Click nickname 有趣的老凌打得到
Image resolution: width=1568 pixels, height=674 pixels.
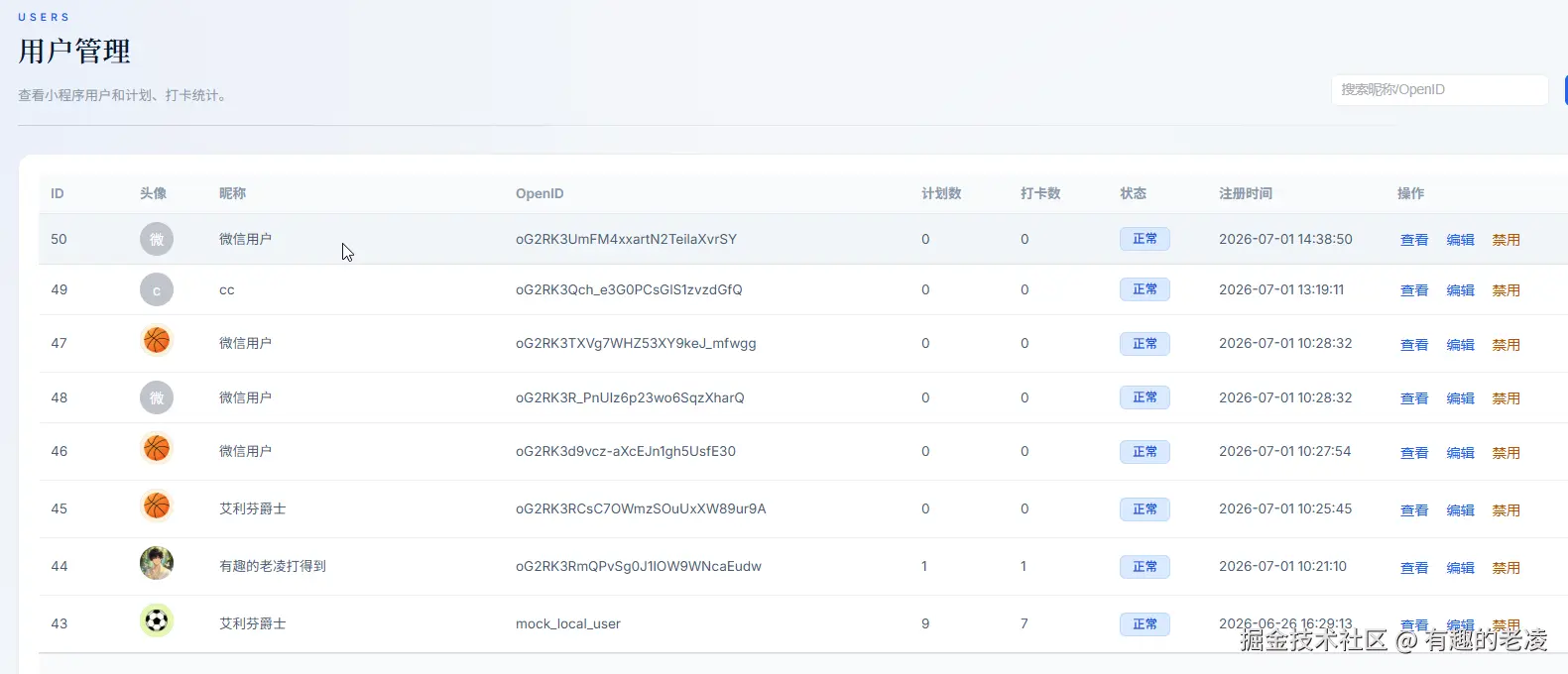tap(273, 566)
